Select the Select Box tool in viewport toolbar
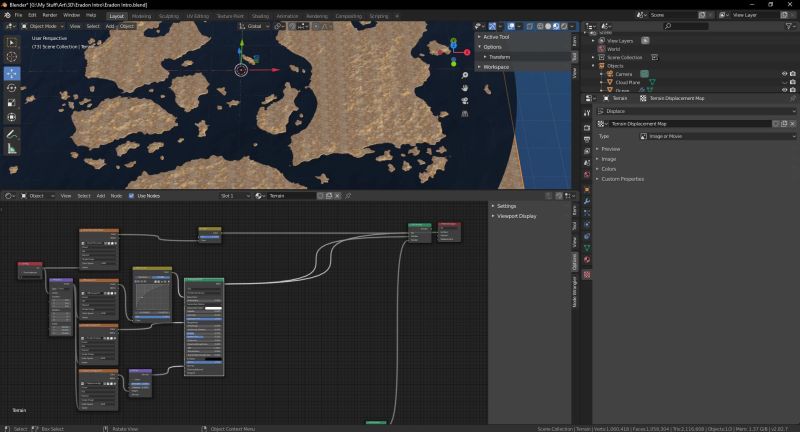Viewport: 800px width, 432px height. [12, 43]
